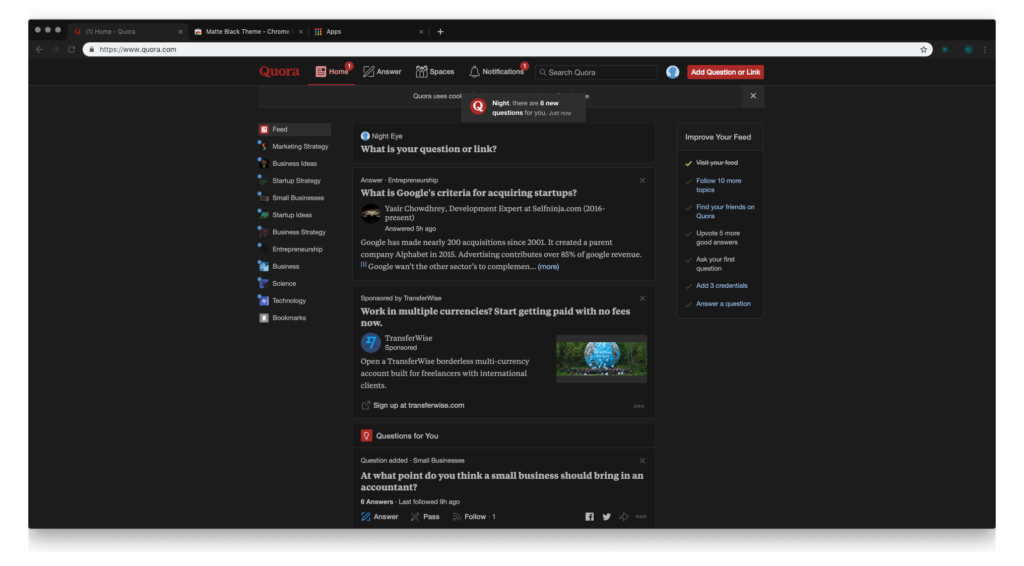Share accountant question on Twitter
Viewport: 1024px width, 566px height.
[x=607, y=516]
